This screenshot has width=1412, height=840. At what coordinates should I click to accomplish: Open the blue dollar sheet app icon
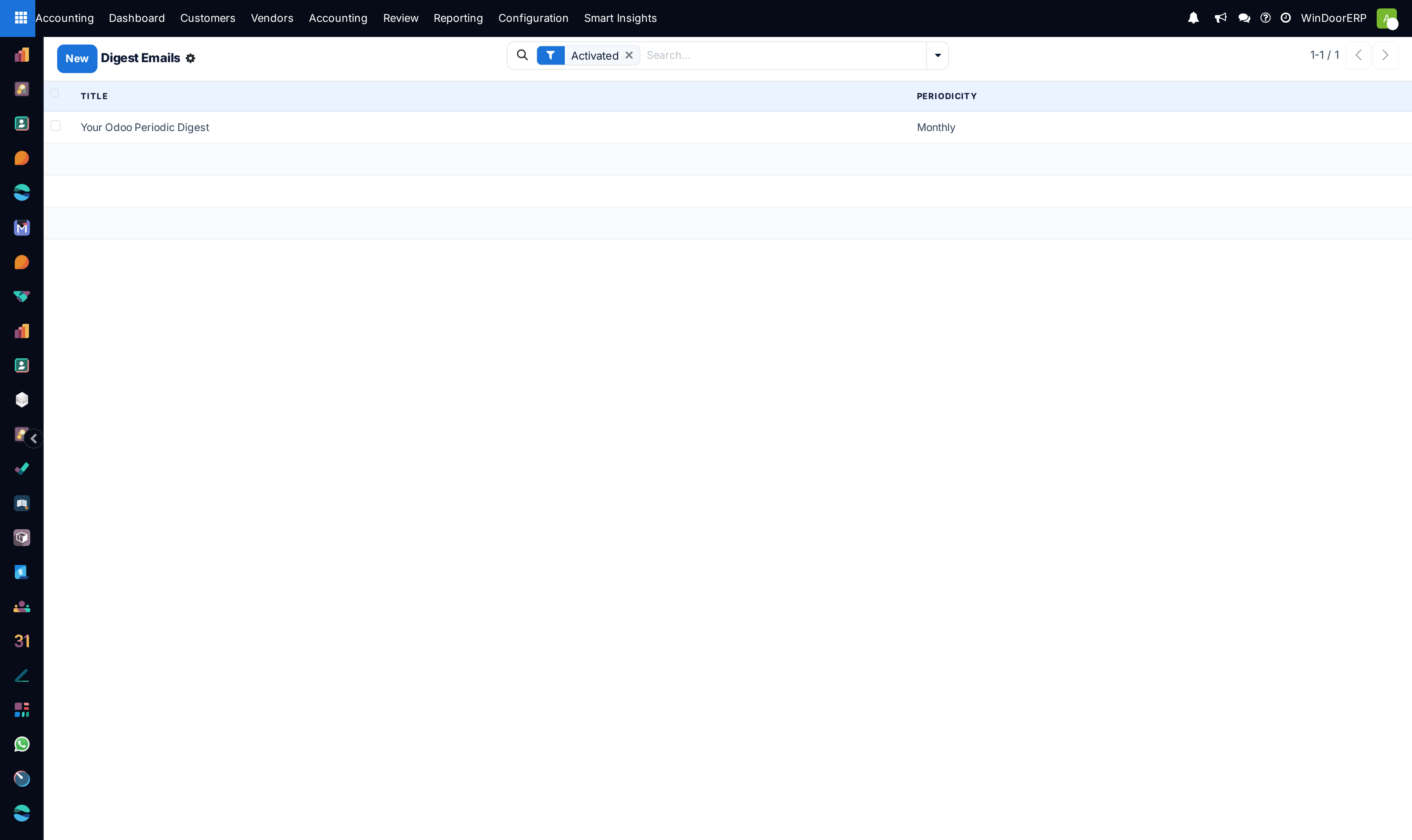tap(21, 572)
